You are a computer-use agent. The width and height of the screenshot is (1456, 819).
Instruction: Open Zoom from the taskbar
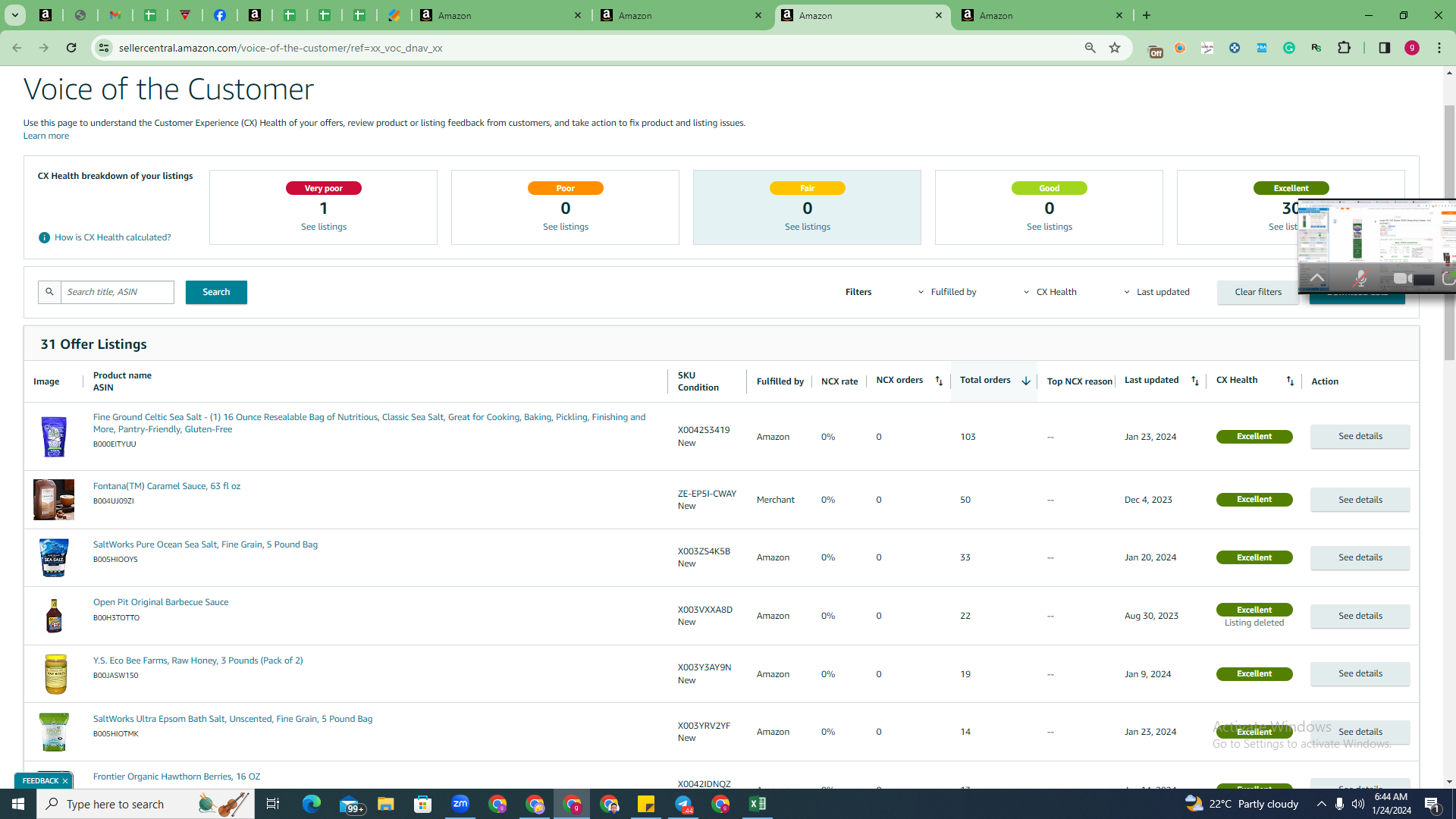[460, 804]
